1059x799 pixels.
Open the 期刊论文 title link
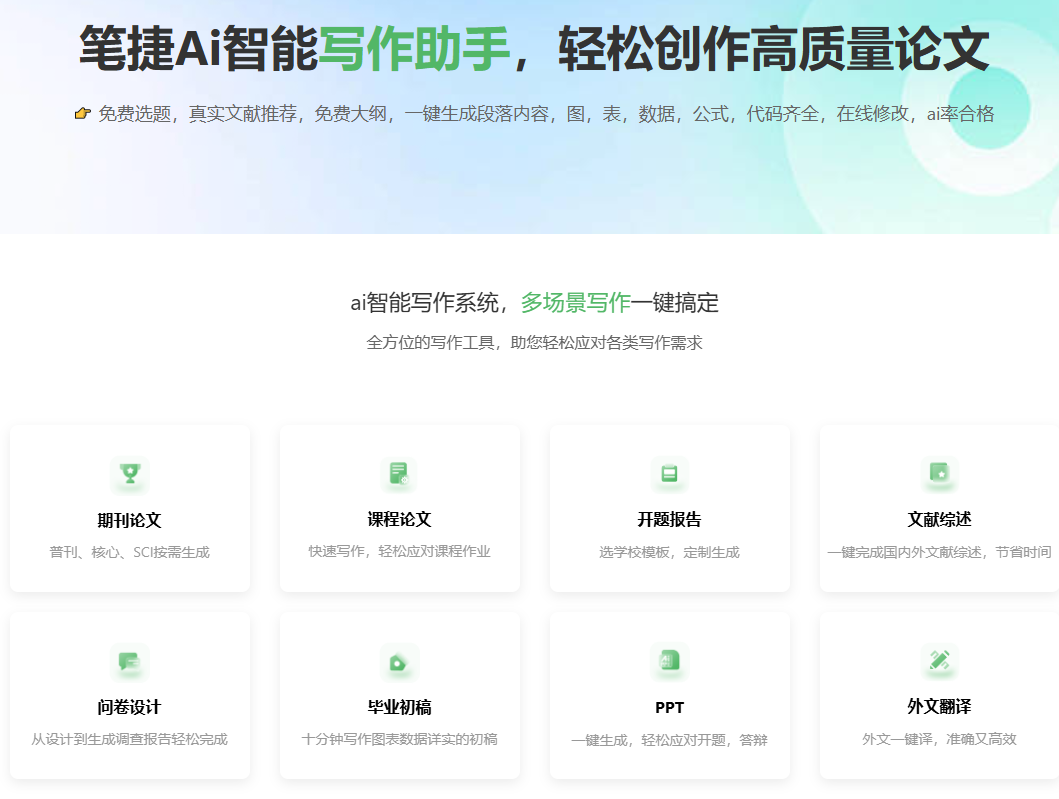click(x=129, y=520)
